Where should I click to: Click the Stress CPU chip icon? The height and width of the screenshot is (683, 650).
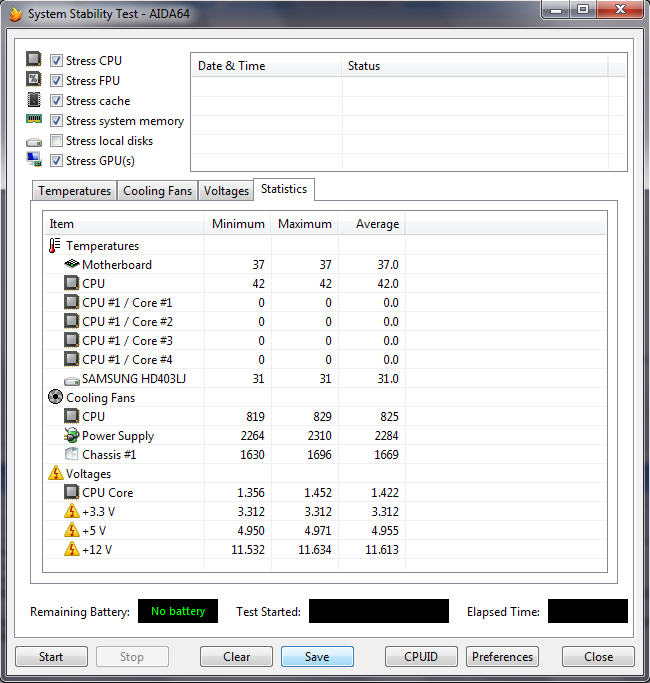(x=34, y=59)
